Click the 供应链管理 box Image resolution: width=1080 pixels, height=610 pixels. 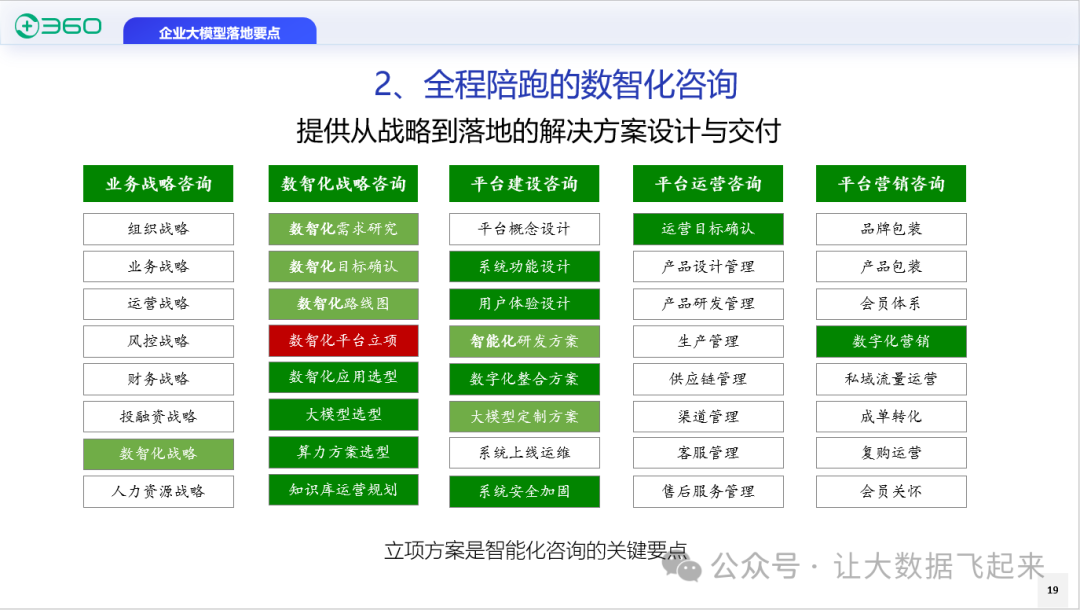click(x=708, y=379)
